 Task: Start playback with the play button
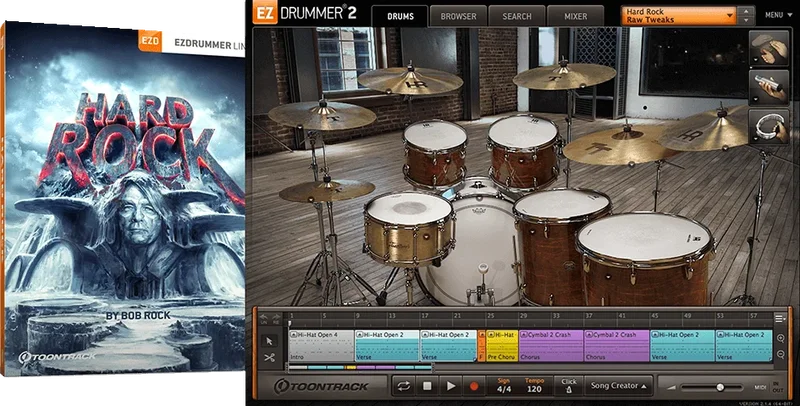pos(451,386)
